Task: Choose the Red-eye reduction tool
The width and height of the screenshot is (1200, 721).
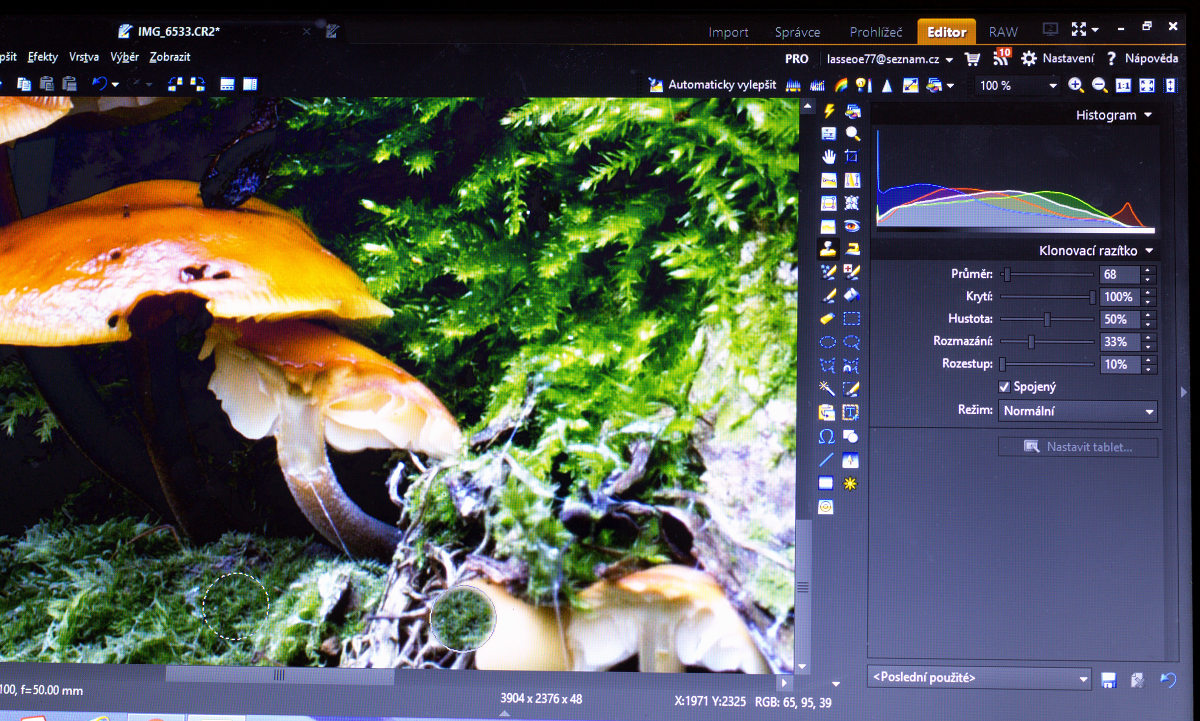Action: pyautogui.click(x=852, y=226)
